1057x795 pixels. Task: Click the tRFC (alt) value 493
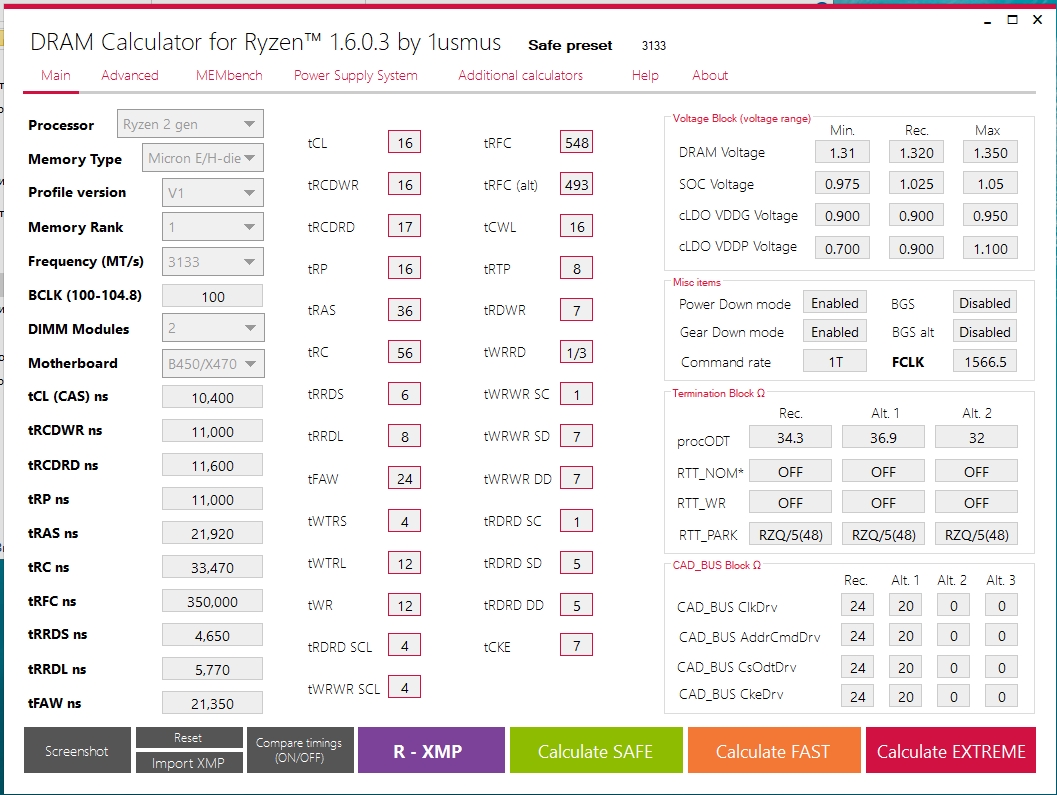coord(576,184)
